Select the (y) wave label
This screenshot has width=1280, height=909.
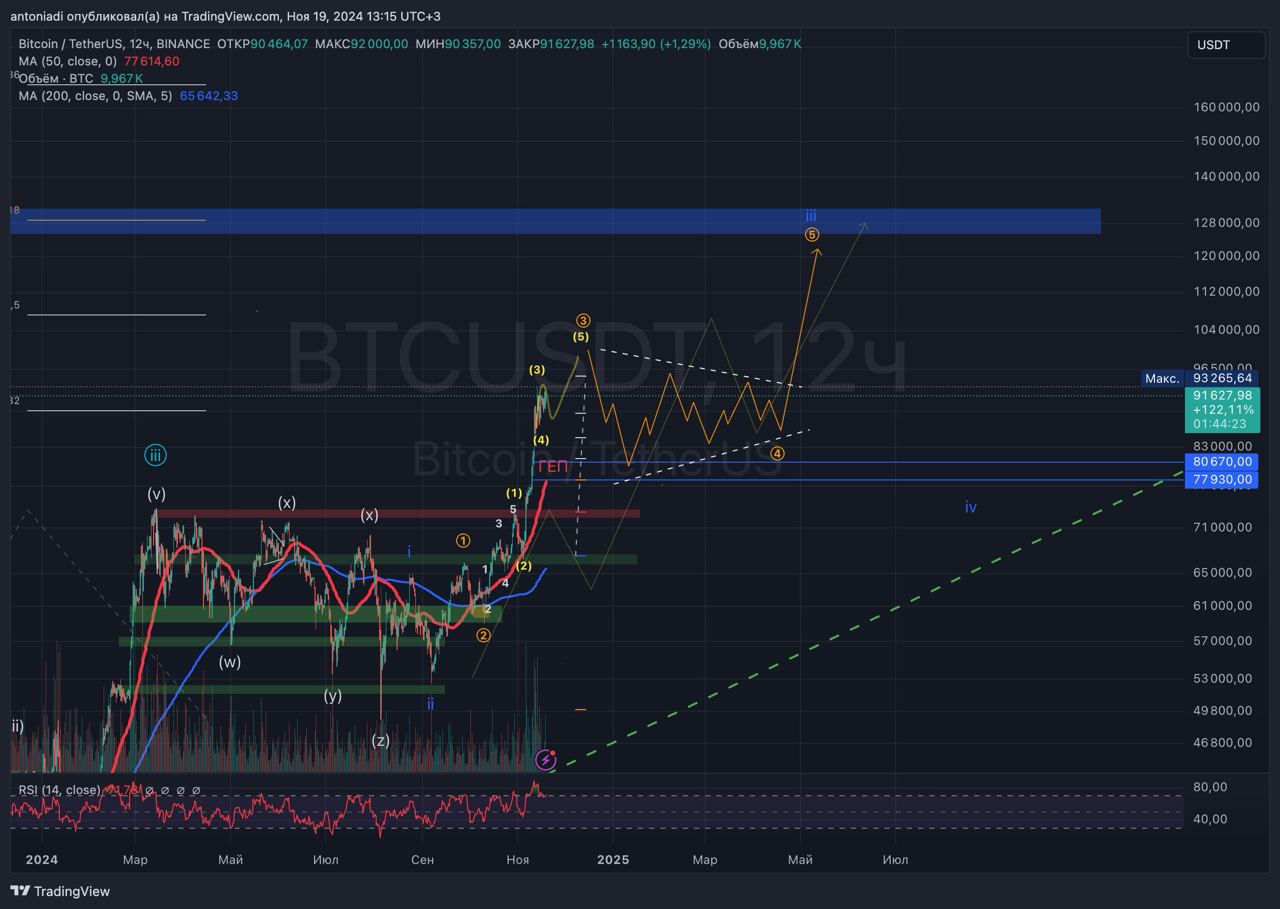(x=333, y=696)
